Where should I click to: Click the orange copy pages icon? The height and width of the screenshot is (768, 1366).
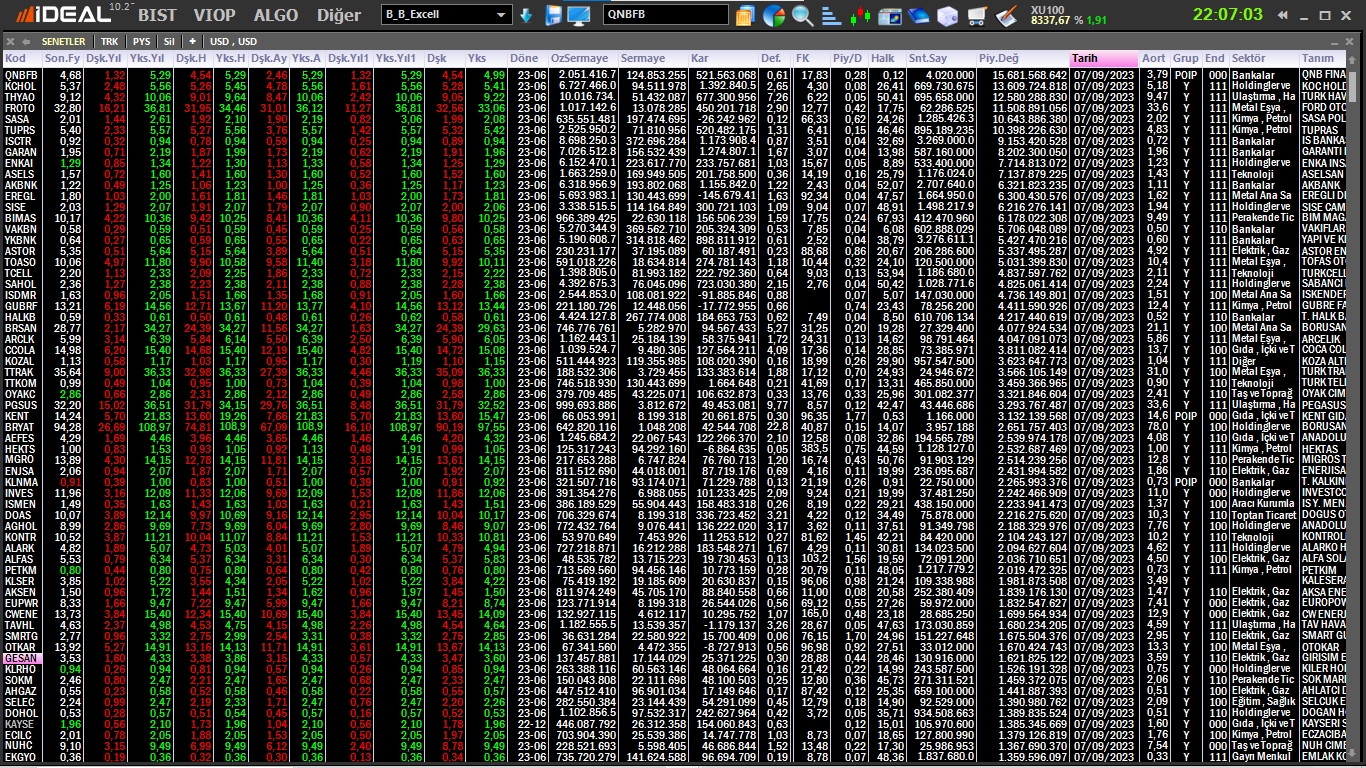point(744,15)
